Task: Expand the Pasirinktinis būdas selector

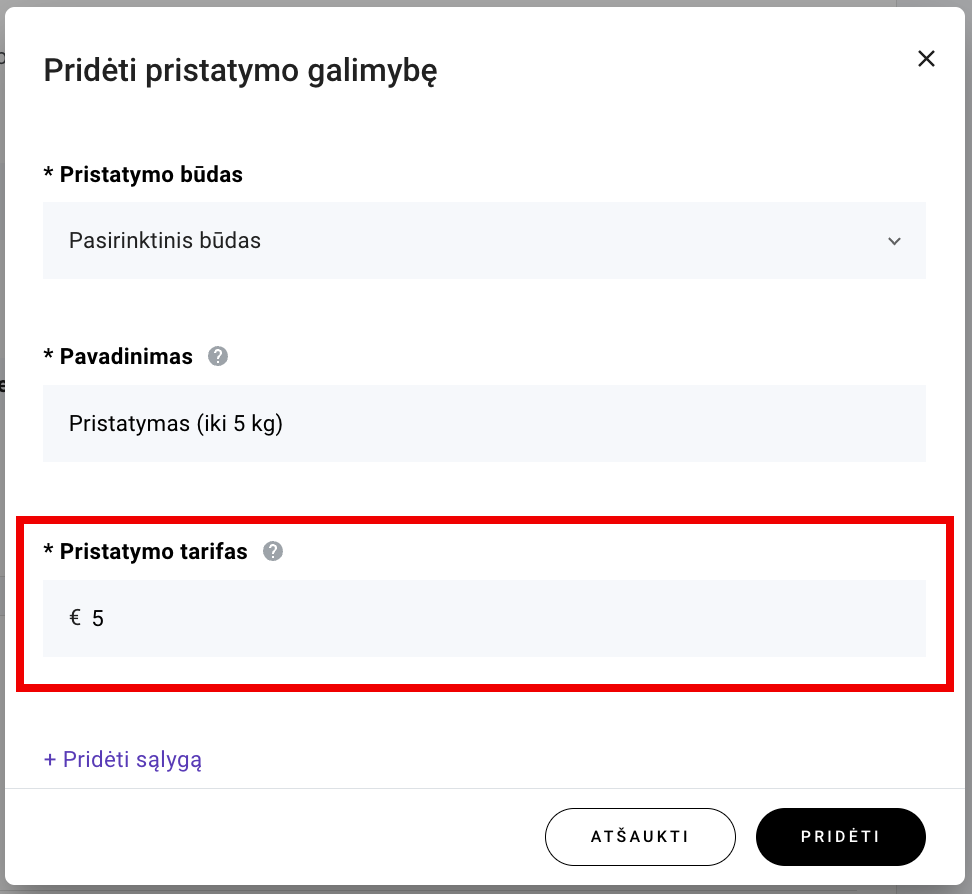Action: click(x=484, y=240)
